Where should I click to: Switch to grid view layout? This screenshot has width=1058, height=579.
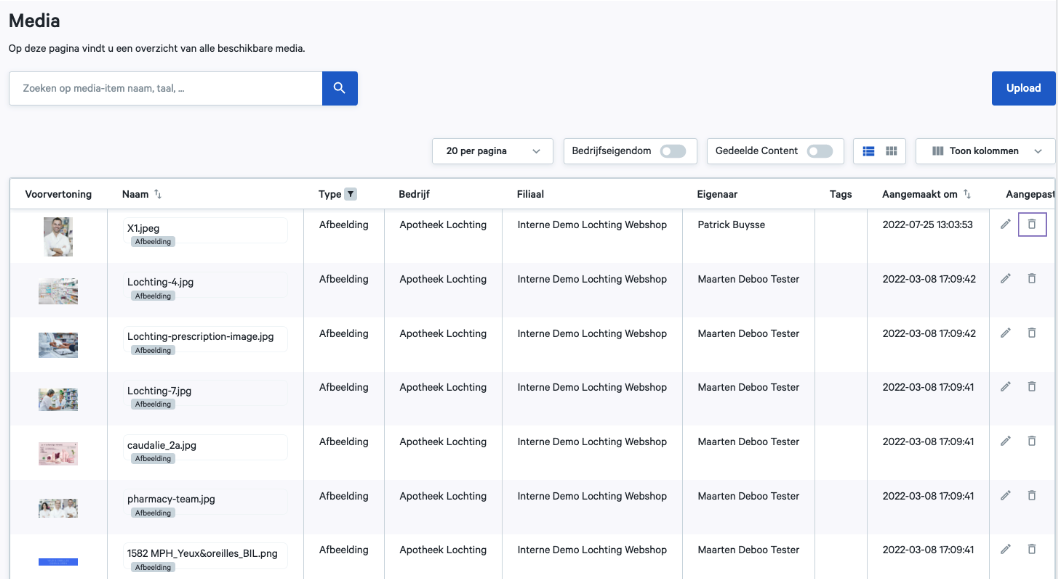point(891,151)
